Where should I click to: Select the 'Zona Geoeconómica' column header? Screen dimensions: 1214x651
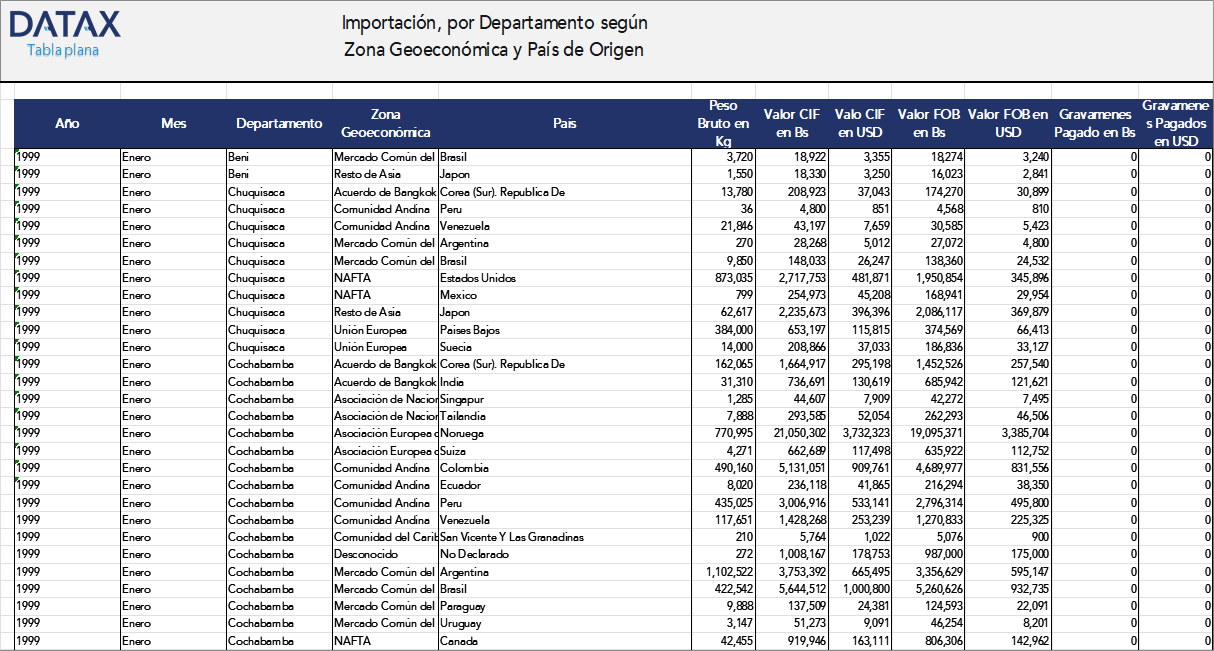[x=386, y=123]
